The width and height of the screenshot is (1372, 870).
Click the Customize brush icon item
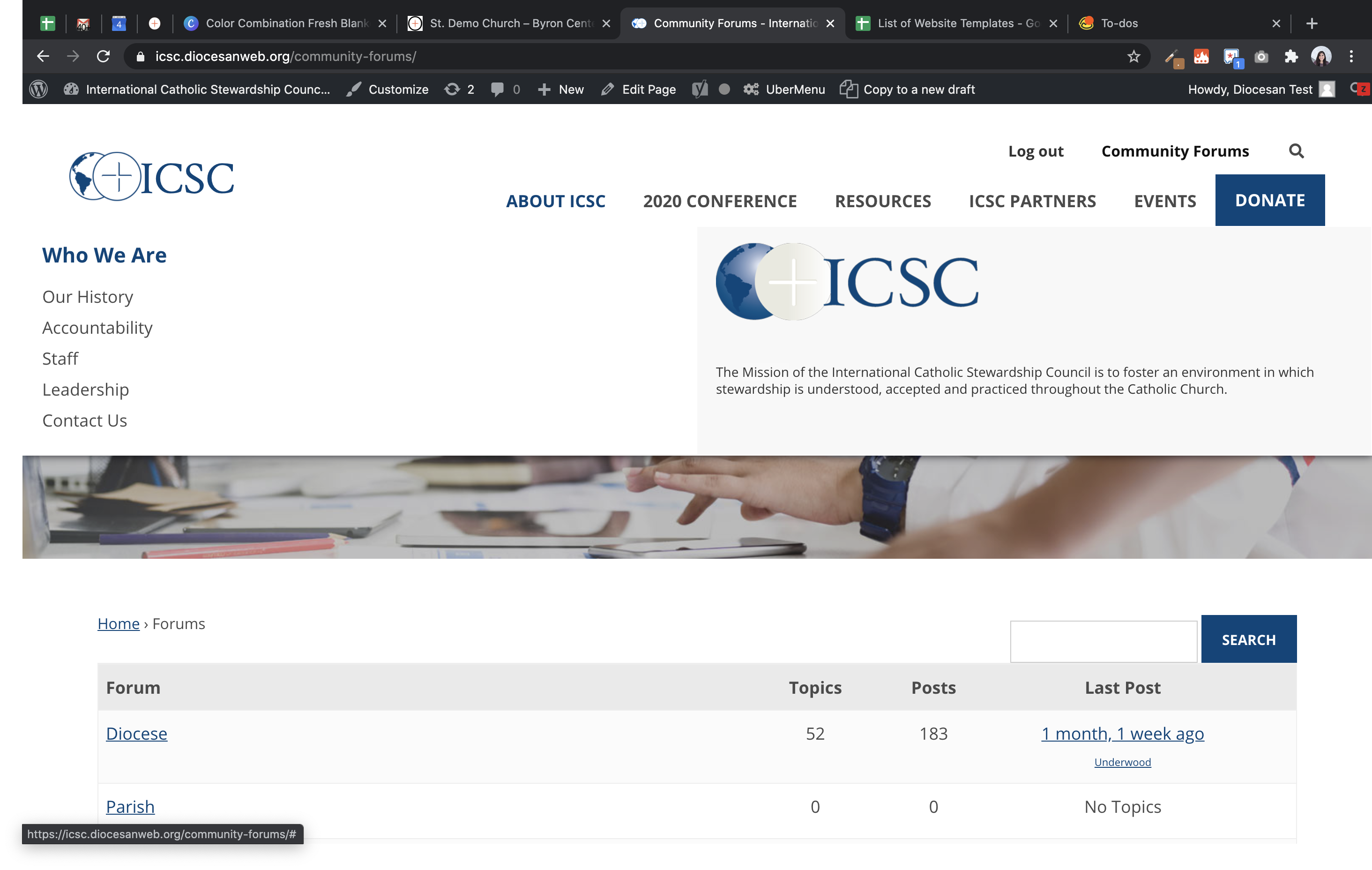pos(388,90)
